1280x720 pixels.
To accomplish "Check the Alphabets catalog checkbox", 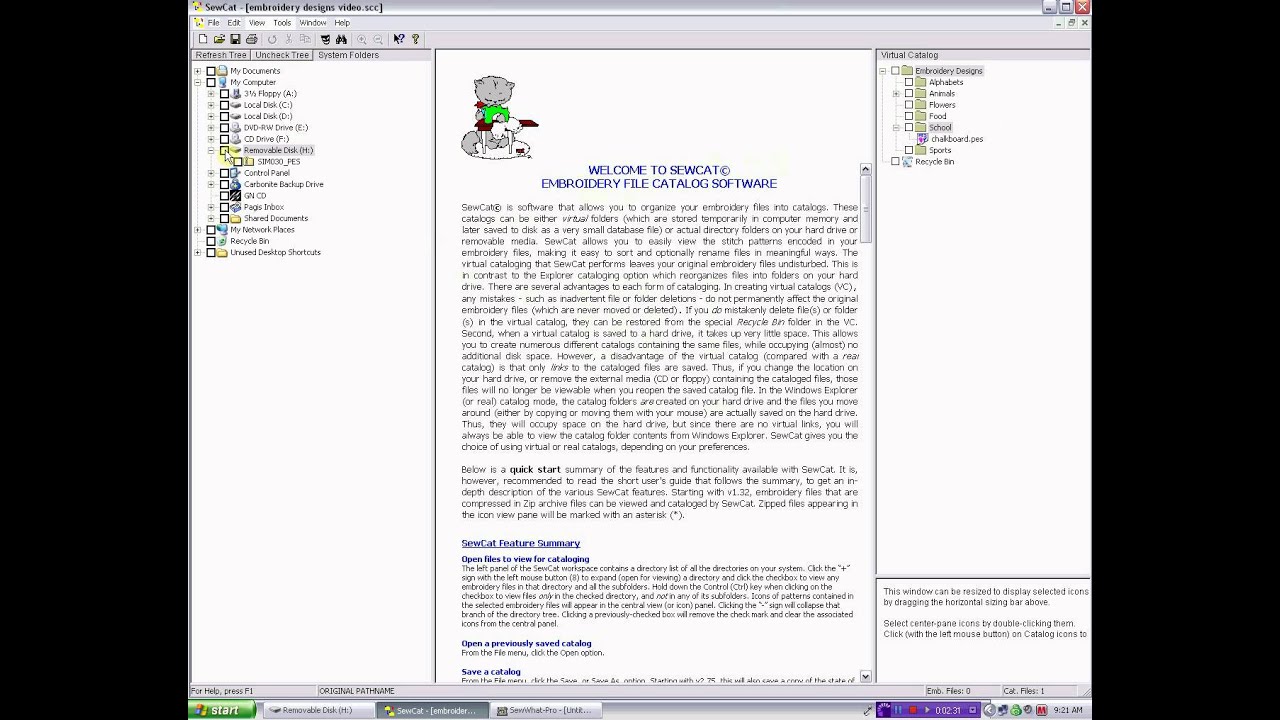I will click(909, 82).
